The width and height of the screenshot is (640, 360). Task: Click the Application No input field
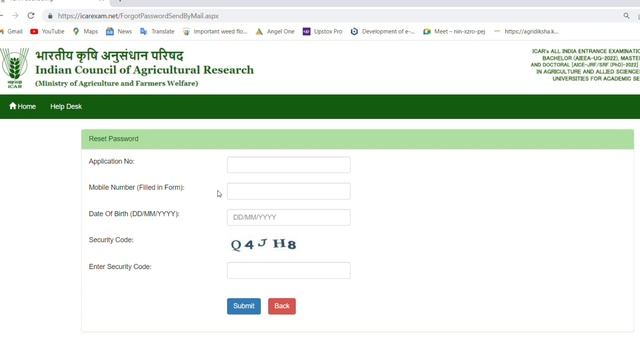(x=289, y=165)
